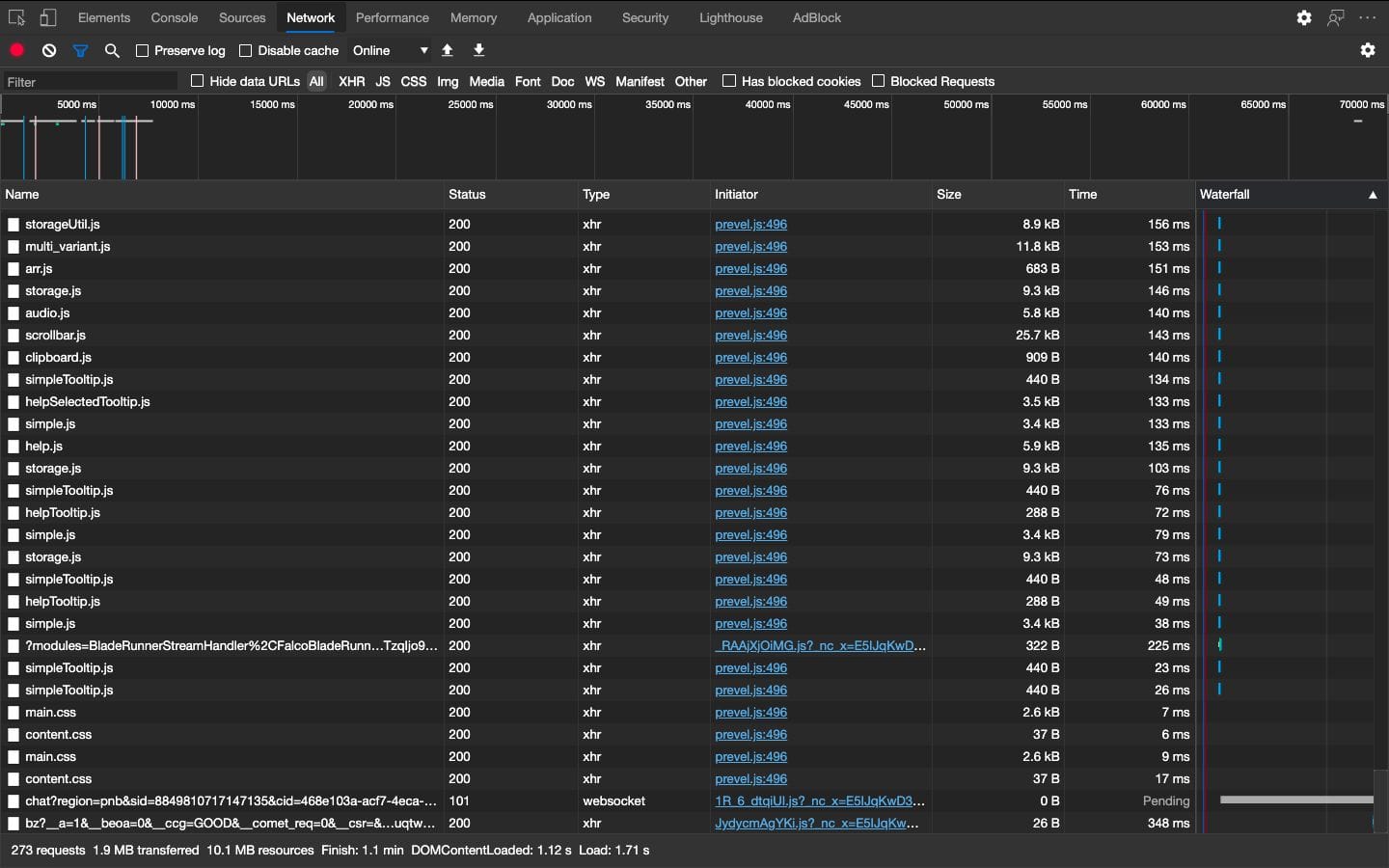Open the DevTools three-dot more menu
The height and width of the screenshot is (868, 1389).
point(1368,17)
